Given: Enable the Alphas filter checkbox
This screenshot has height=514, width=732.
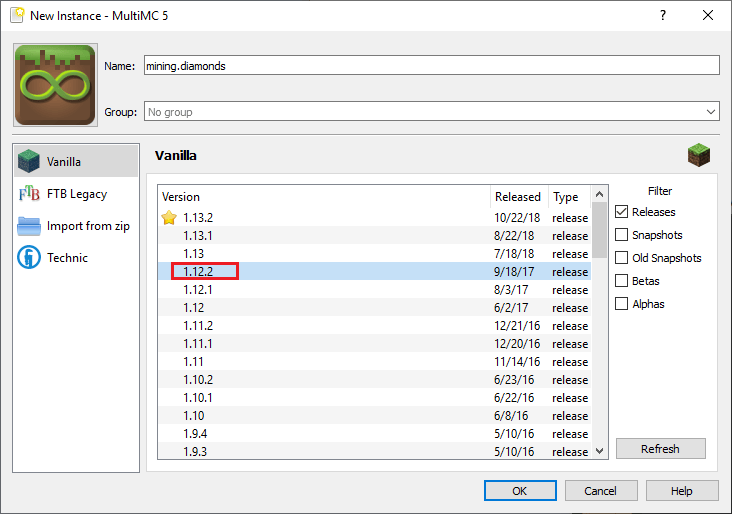Looking at the screenshot, I should (621, 303).
